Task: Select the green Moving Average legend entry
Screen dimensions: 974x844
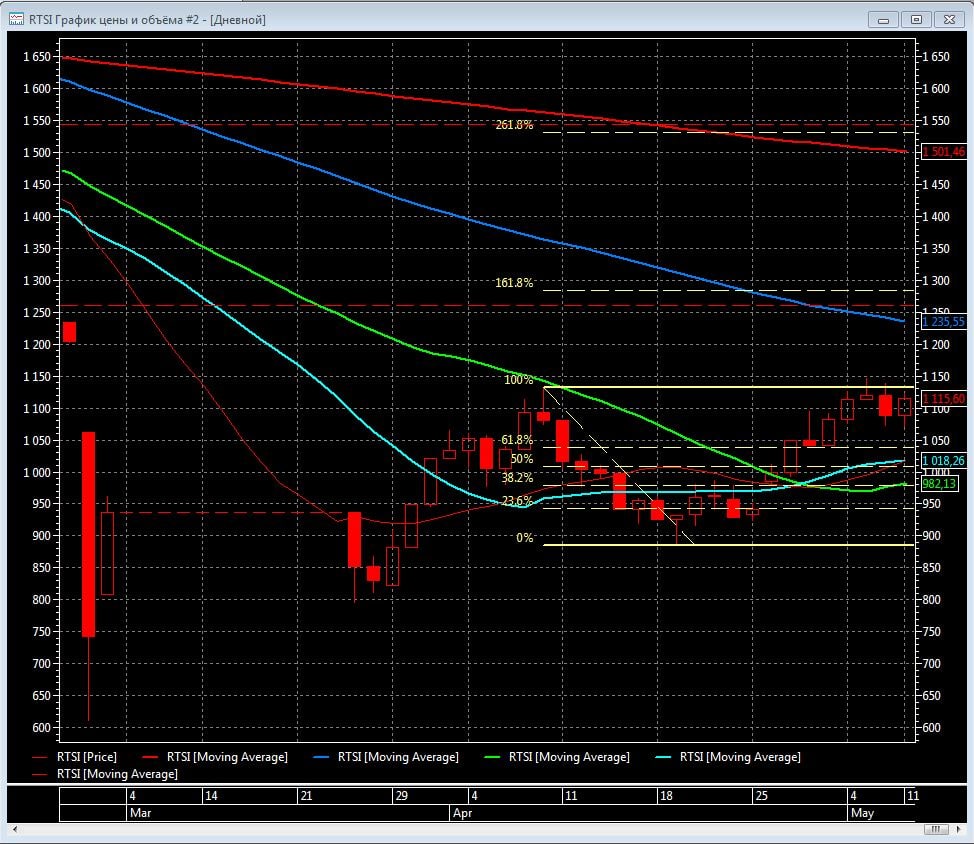Action: coord(569,757)
